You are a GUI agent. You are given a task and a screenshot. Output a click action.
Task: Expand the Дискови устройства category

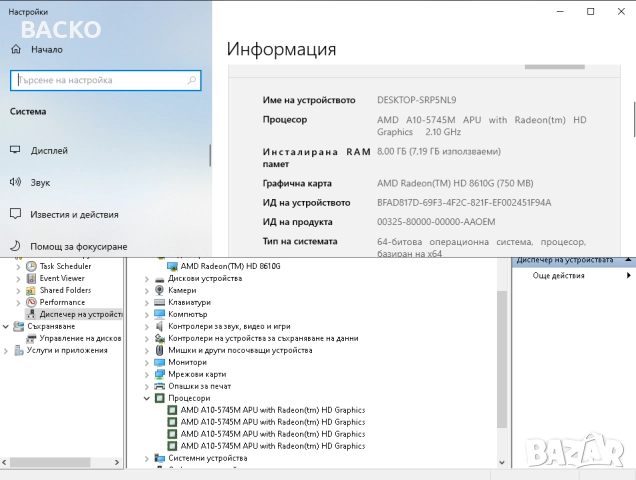[x=147, y=279]
